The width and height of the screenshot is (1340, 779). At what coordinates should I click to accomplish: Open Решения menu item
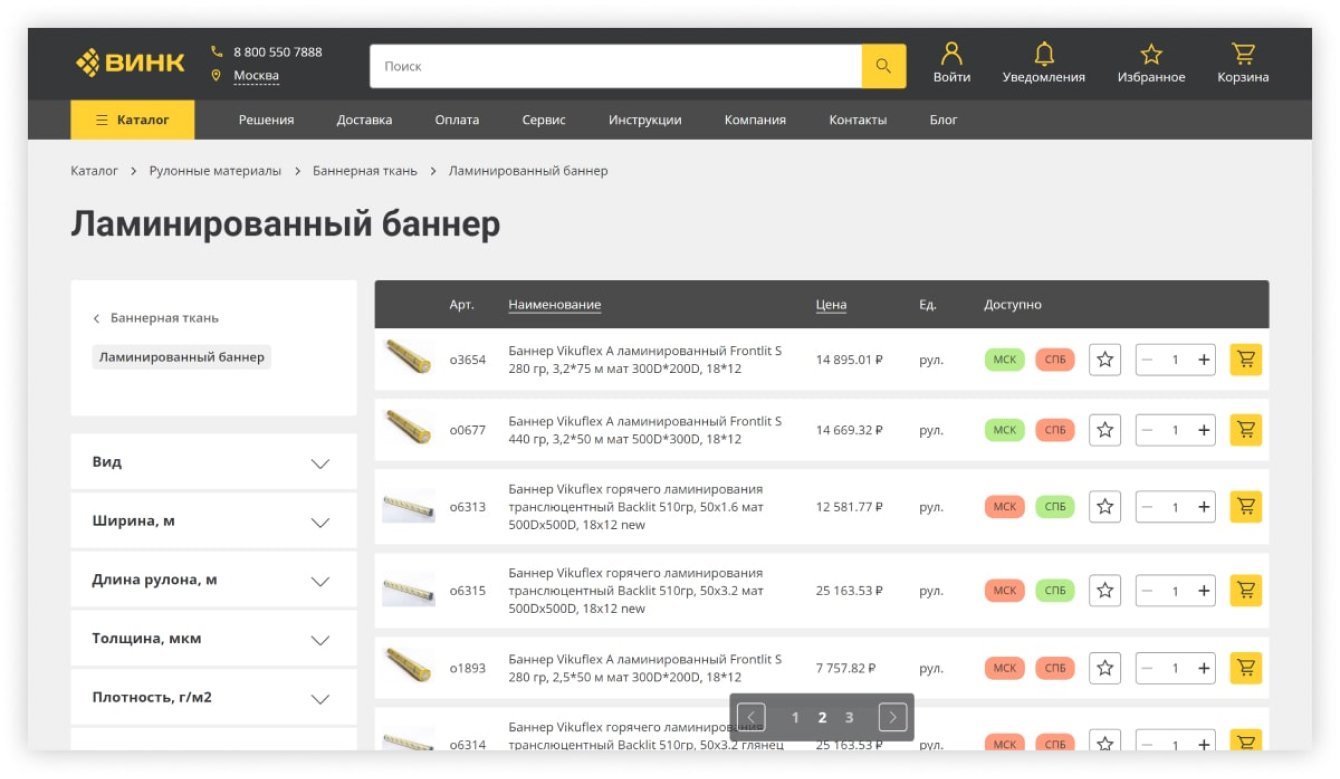click(x=266, y=120)
